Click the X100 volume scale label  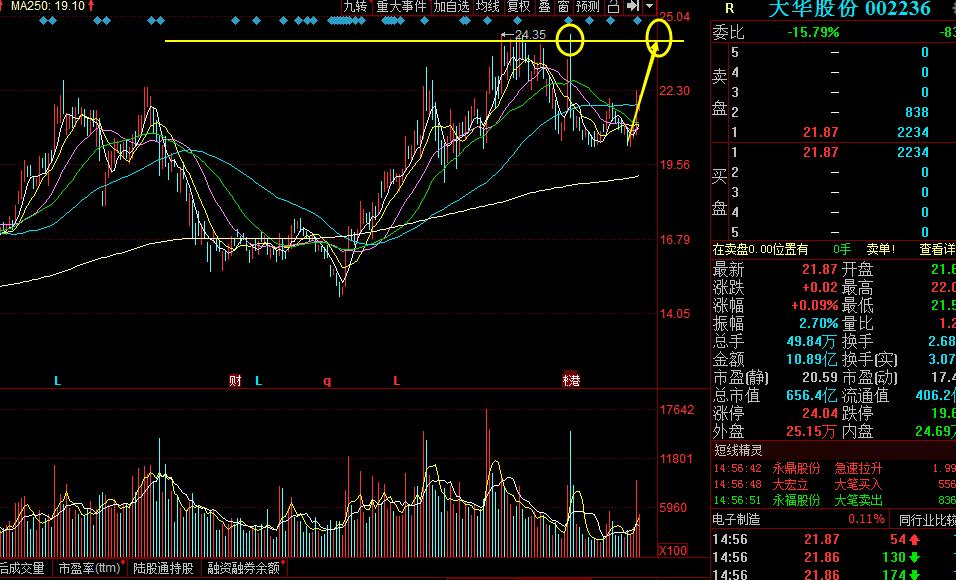pyautogui.click(x=673, y=550)
